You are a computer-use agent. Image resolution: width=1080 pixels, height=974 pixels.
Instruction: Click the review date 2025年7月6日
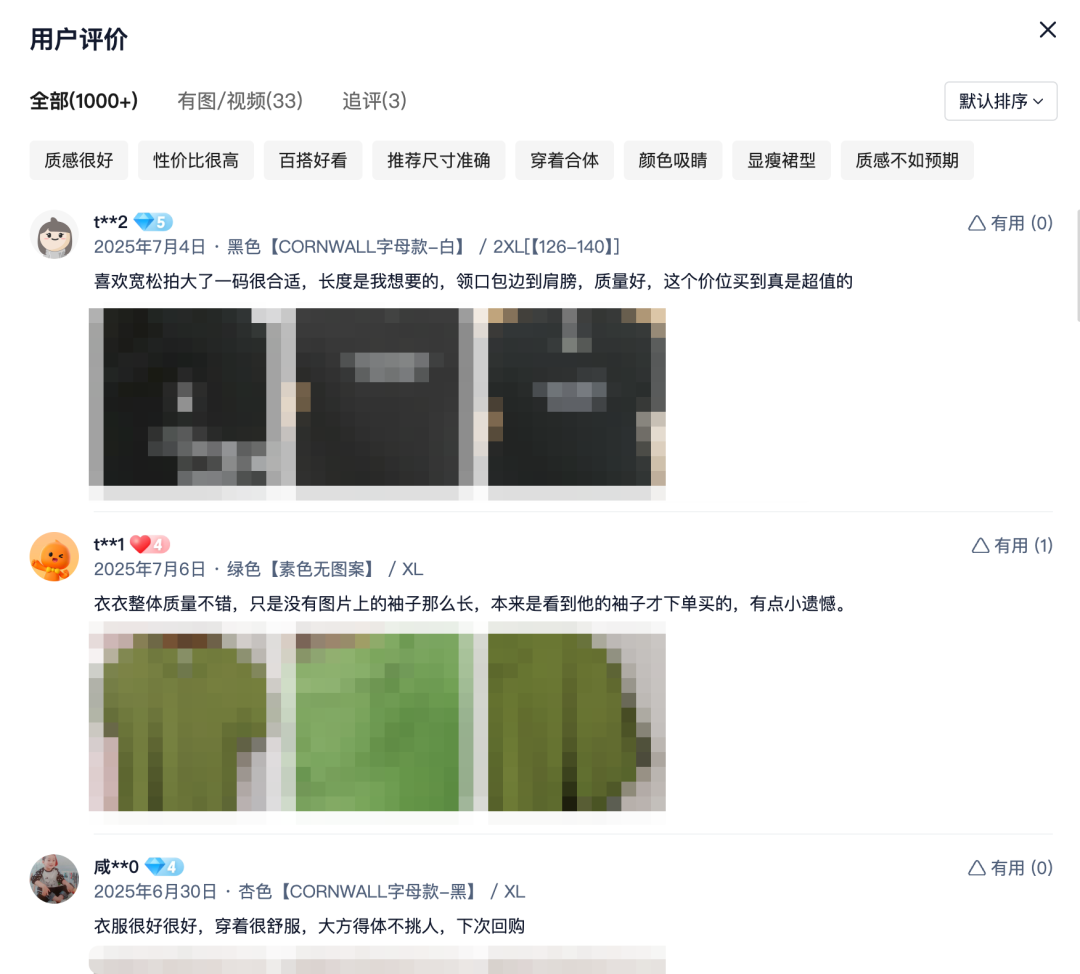(x=149, y=569)
